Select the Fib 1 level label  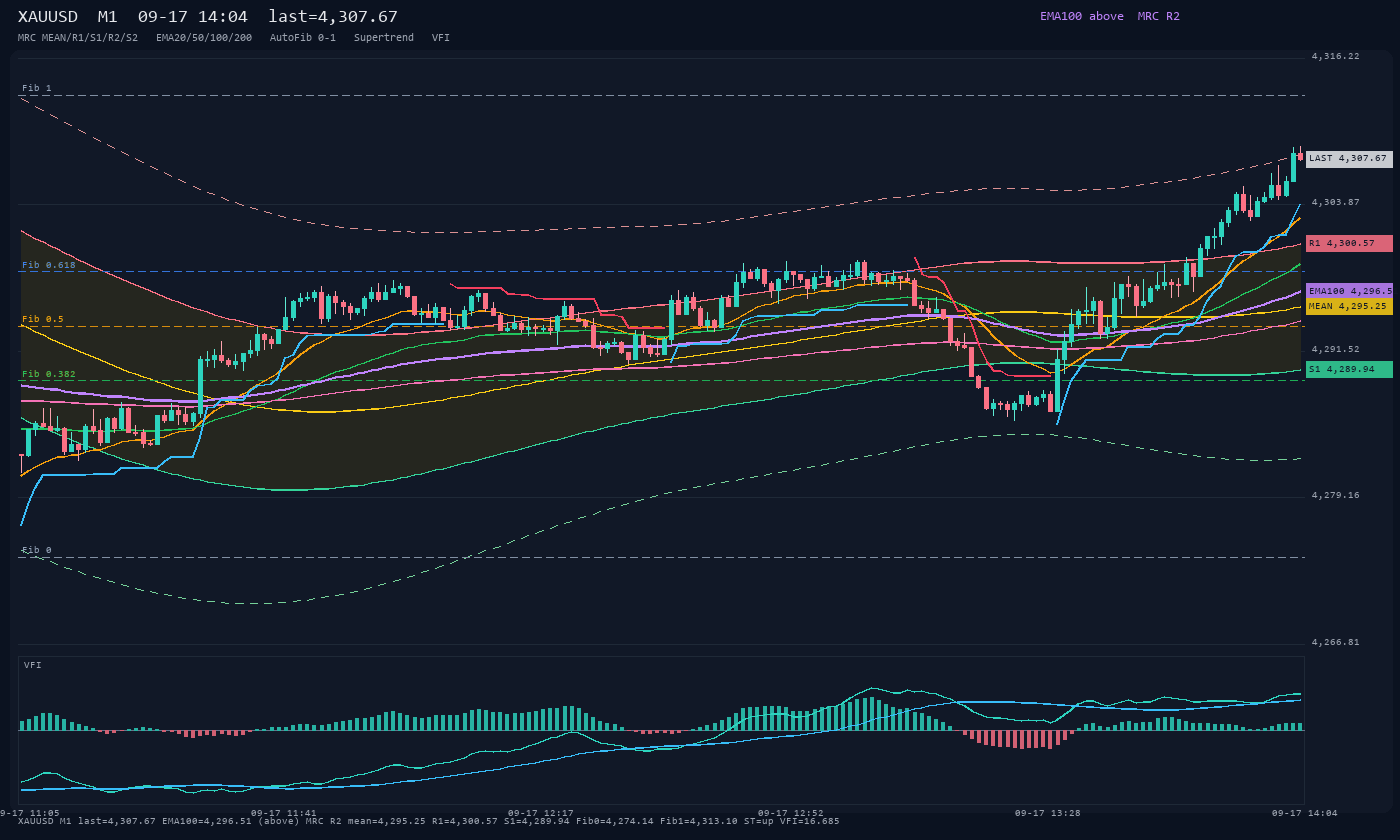37,88
